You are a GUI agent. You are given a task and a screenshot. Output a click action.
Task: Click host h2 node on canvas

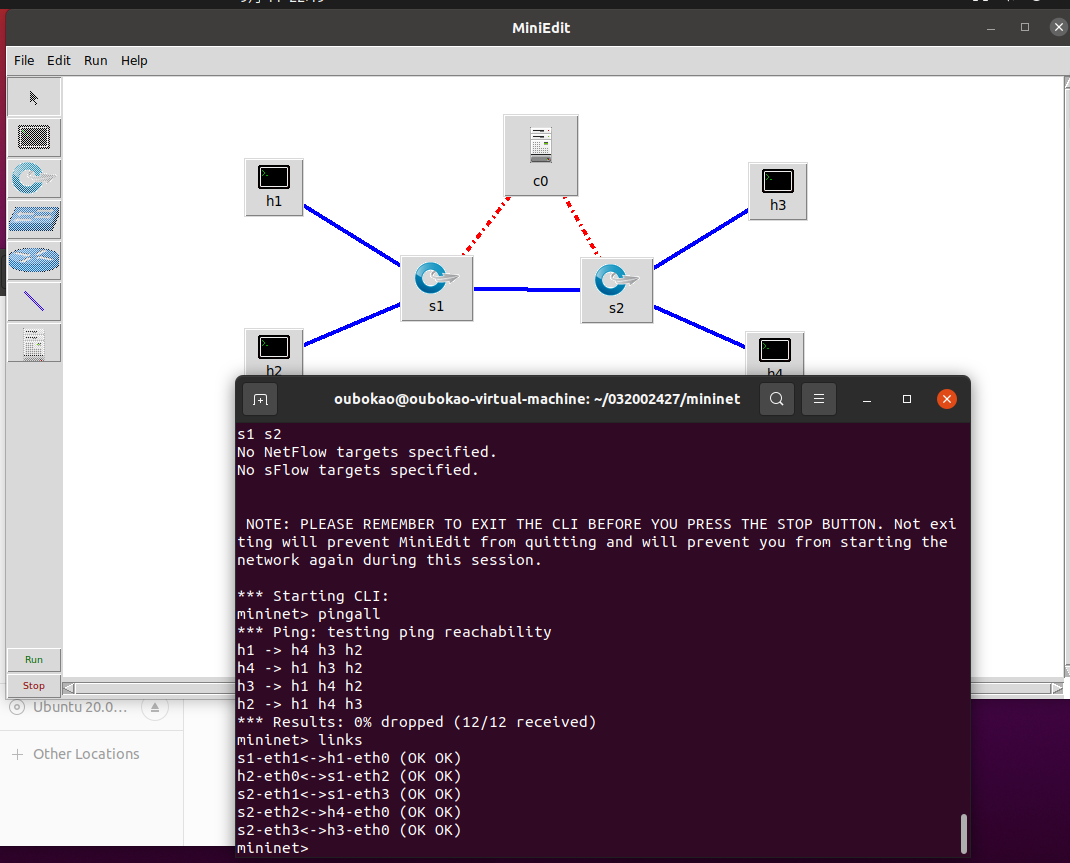click(274, 353)
